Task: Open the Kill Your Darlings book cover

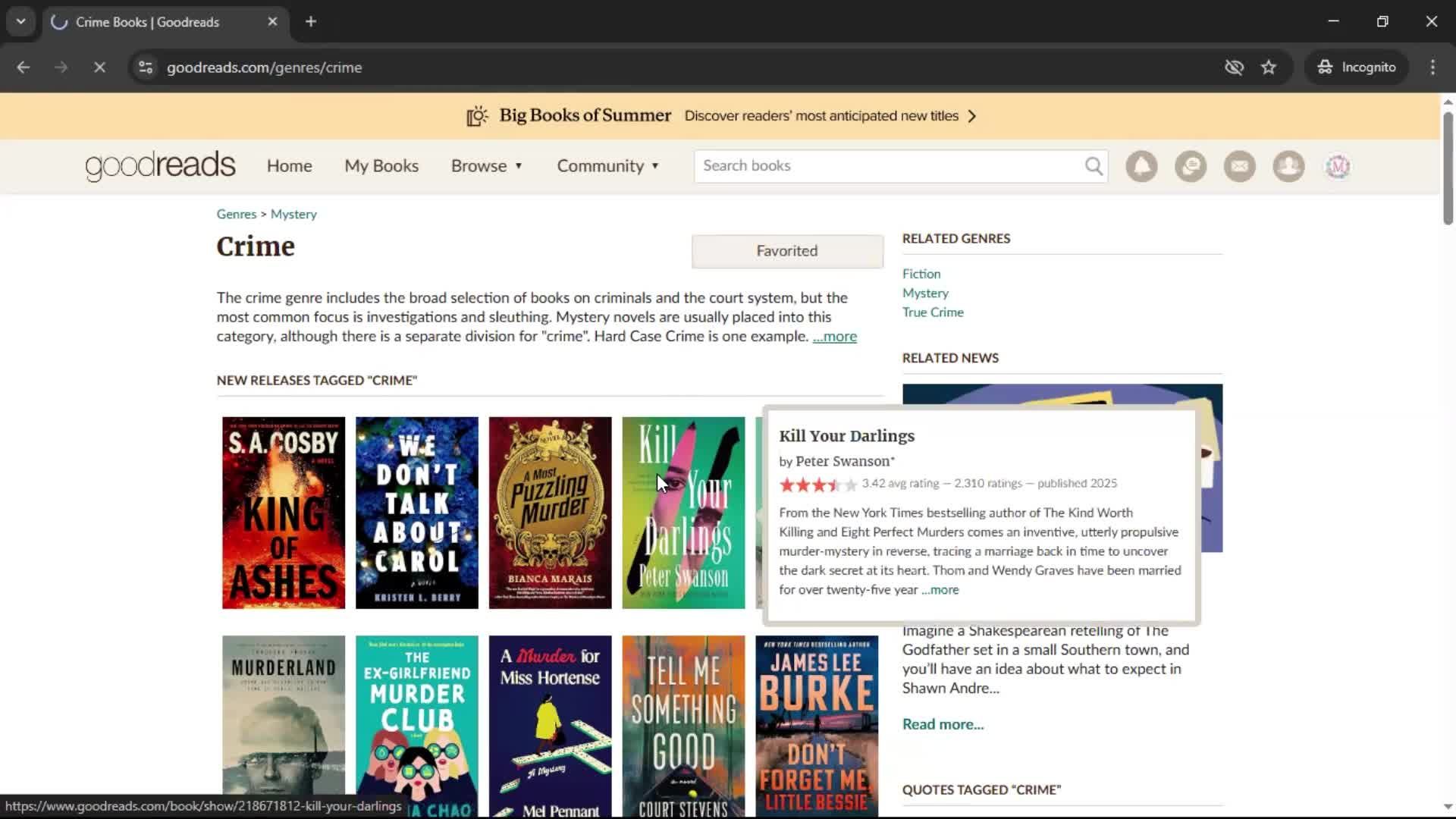Action: tap(684, 513)
